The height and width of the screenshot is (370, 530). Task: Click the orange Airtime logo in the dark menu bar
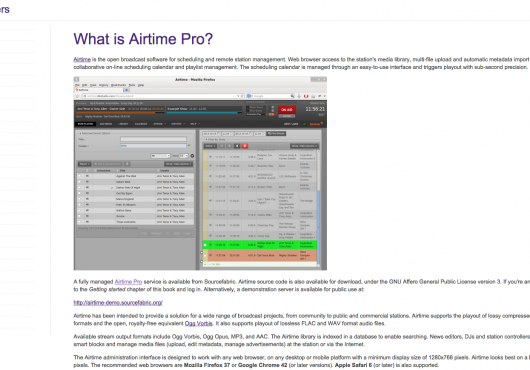tap(315, 124)
